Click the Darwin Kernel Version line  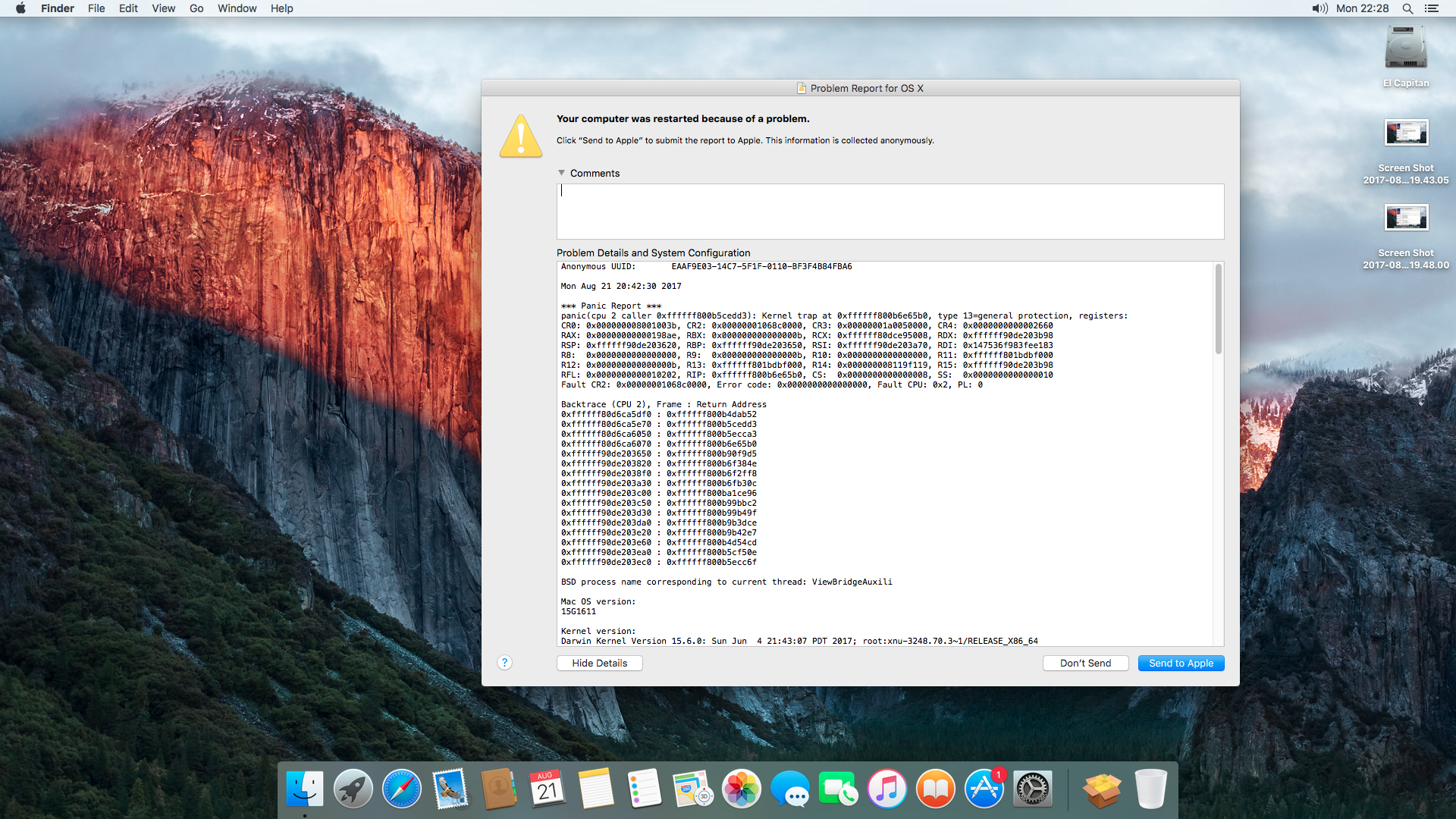click(x=799, y=641)
